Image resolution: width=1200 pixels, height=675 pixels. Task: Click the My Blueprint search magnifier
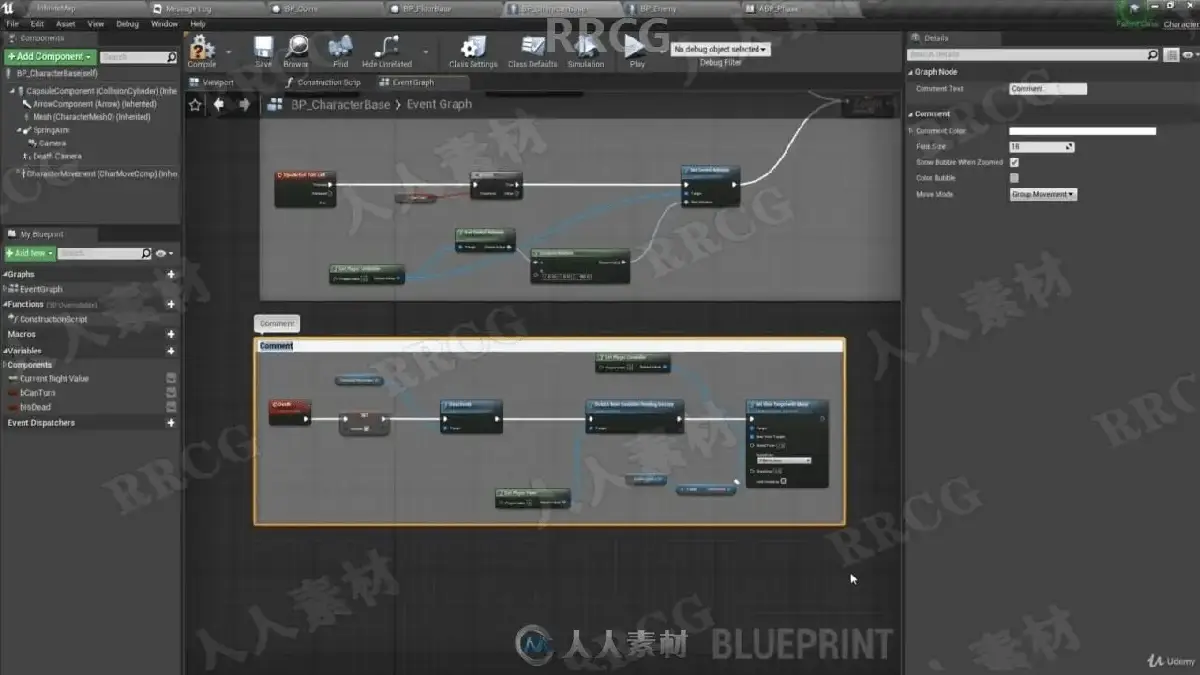point(147,254)
